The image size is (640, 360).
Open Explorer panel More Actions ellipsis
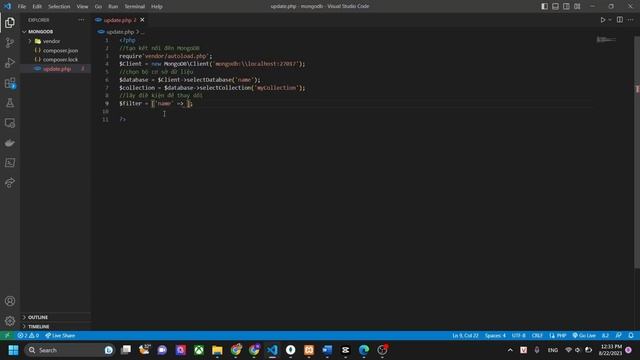[81, 20]
